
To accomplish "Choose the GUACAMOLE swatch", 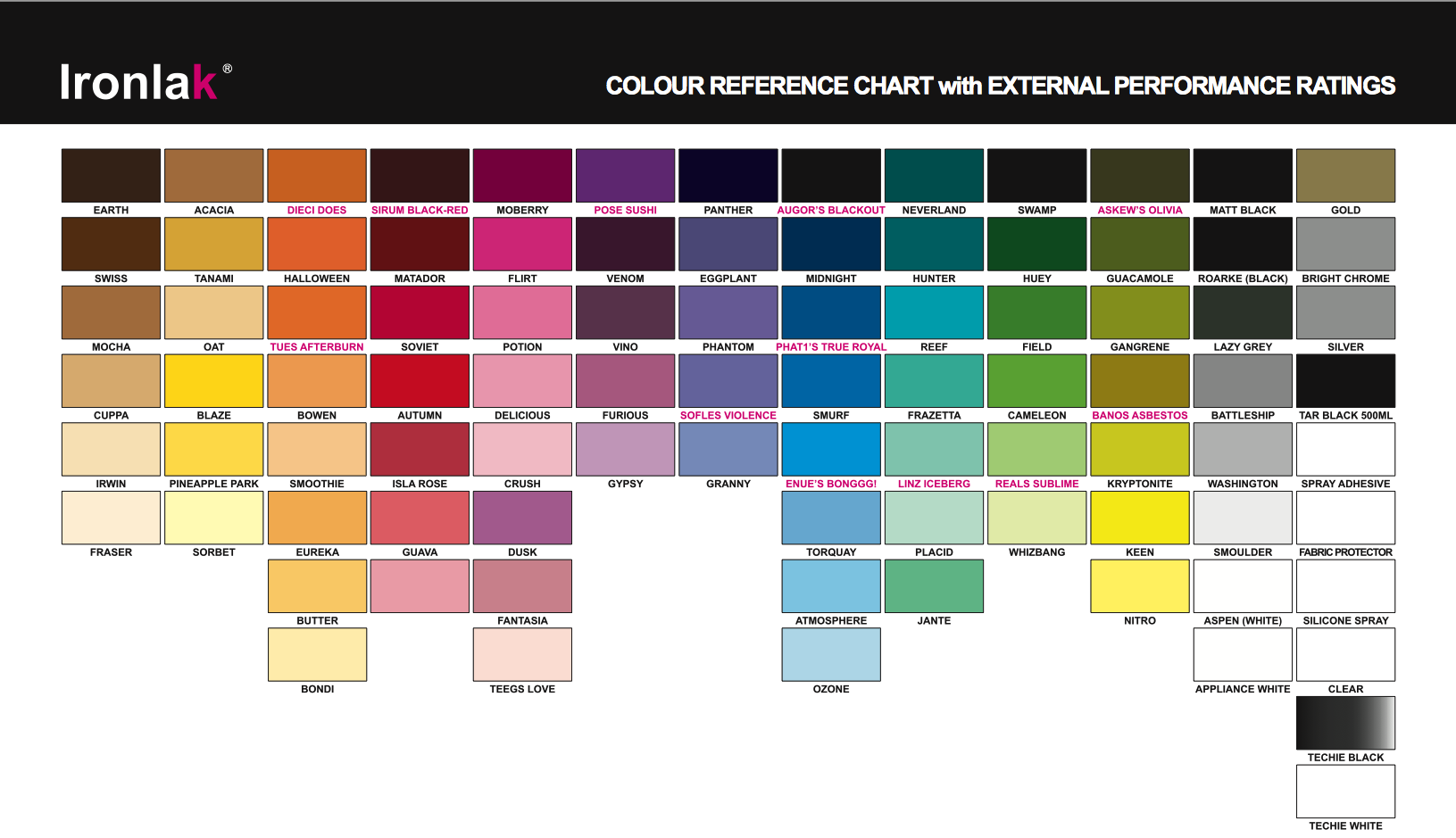I will (x=1140, y=245).
